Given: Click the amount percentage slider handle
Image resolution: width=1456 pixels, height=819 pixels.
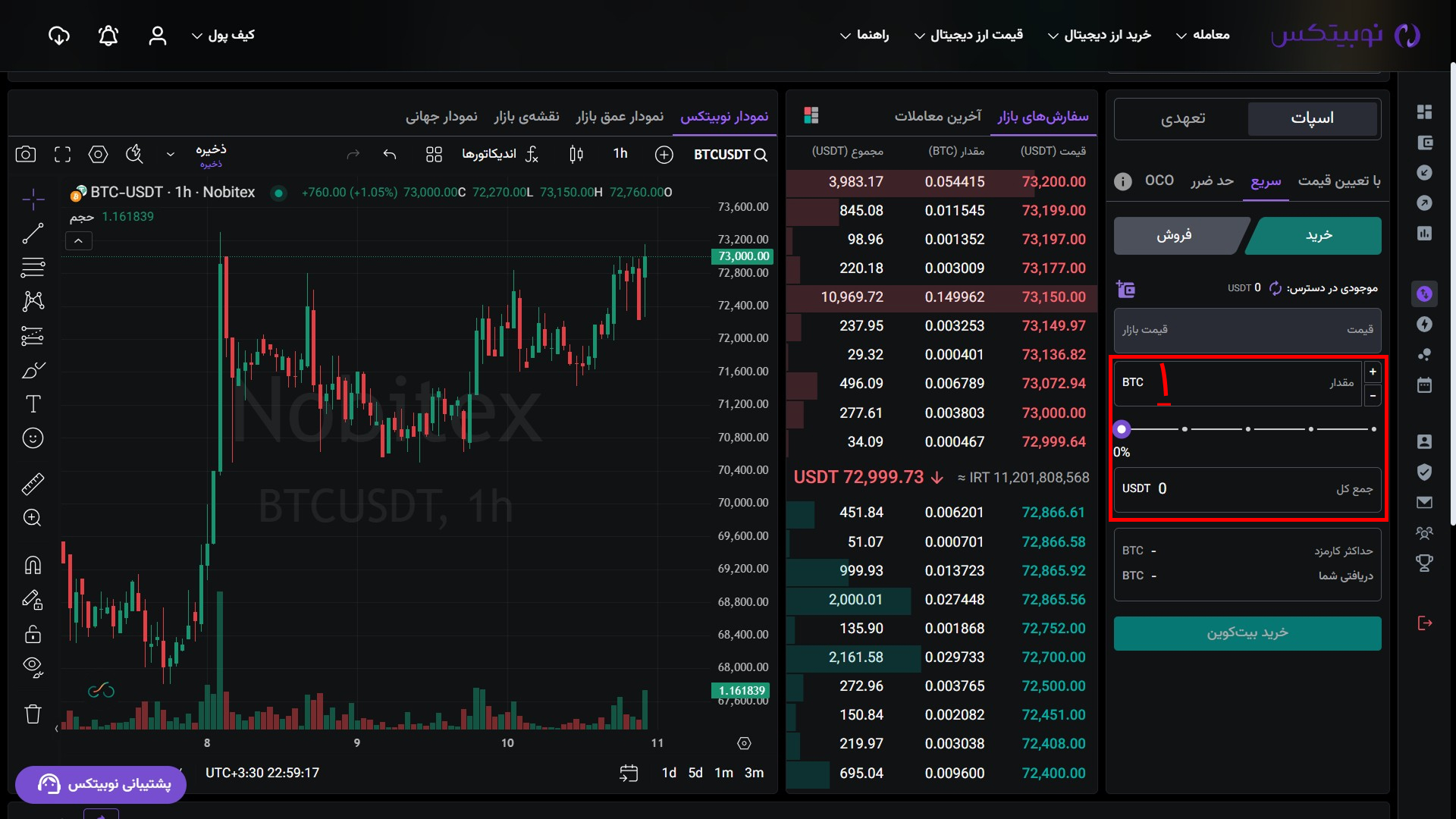Looking at the screenshot, I should [x=1122, y=429].
